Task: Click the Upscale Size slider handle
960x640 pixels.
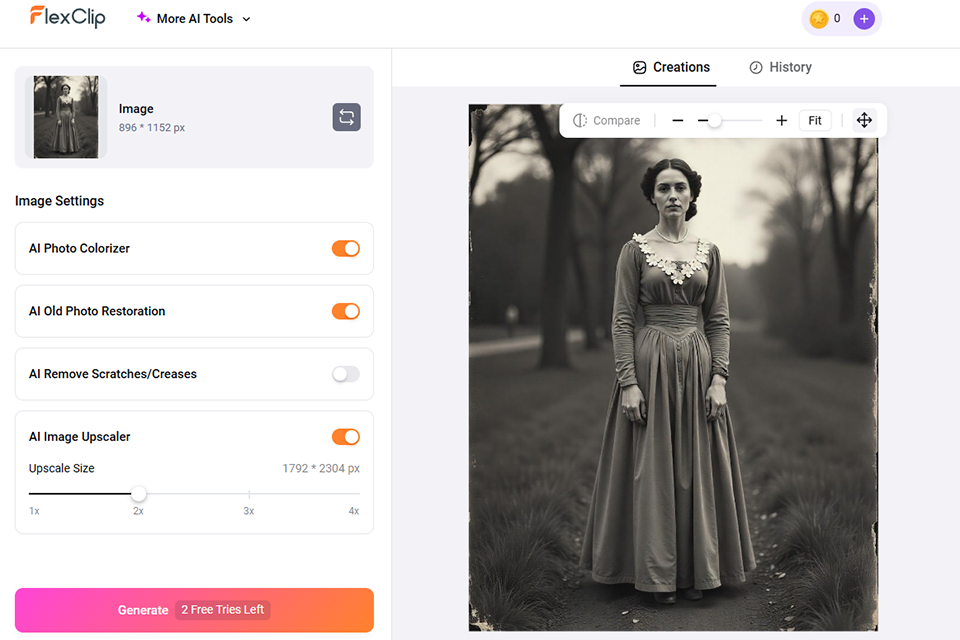Action: click(139, 493)
